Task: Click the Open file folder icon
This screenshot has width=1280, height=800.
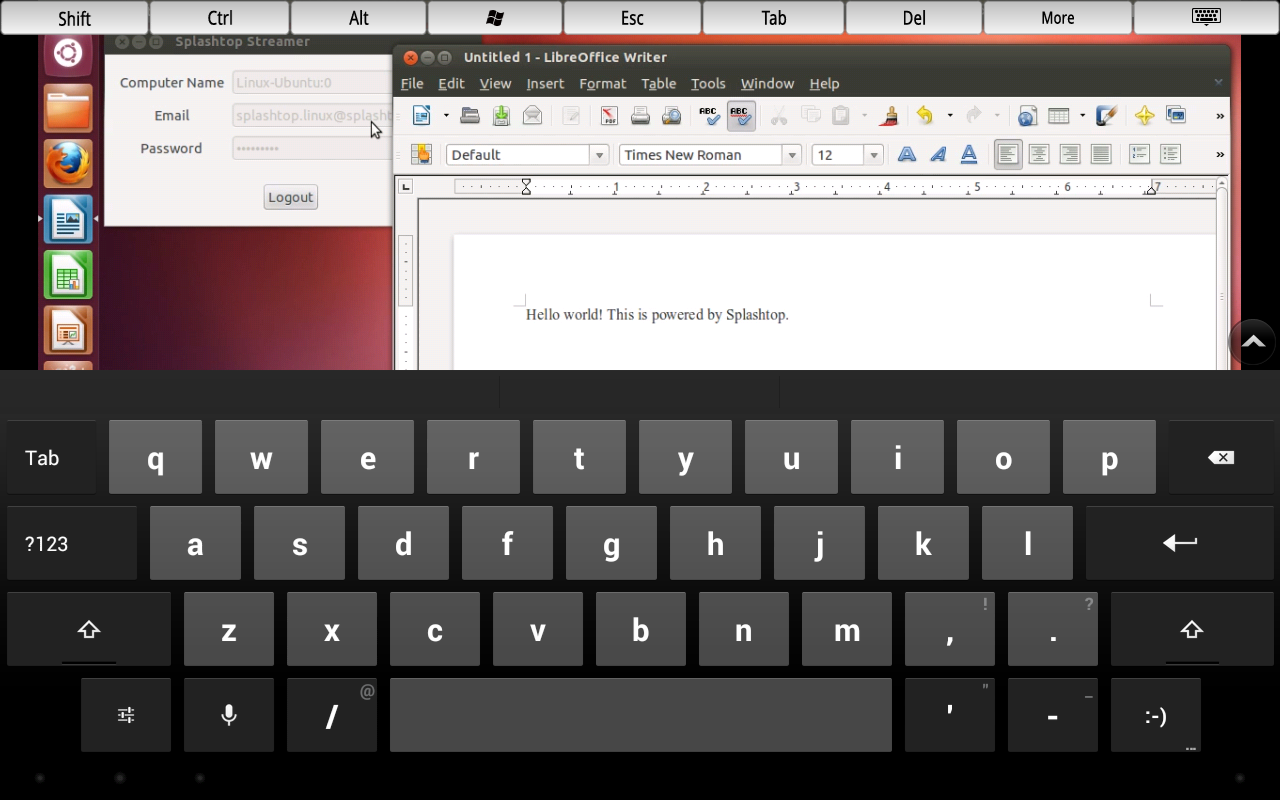Action: (x=470, y=116)
